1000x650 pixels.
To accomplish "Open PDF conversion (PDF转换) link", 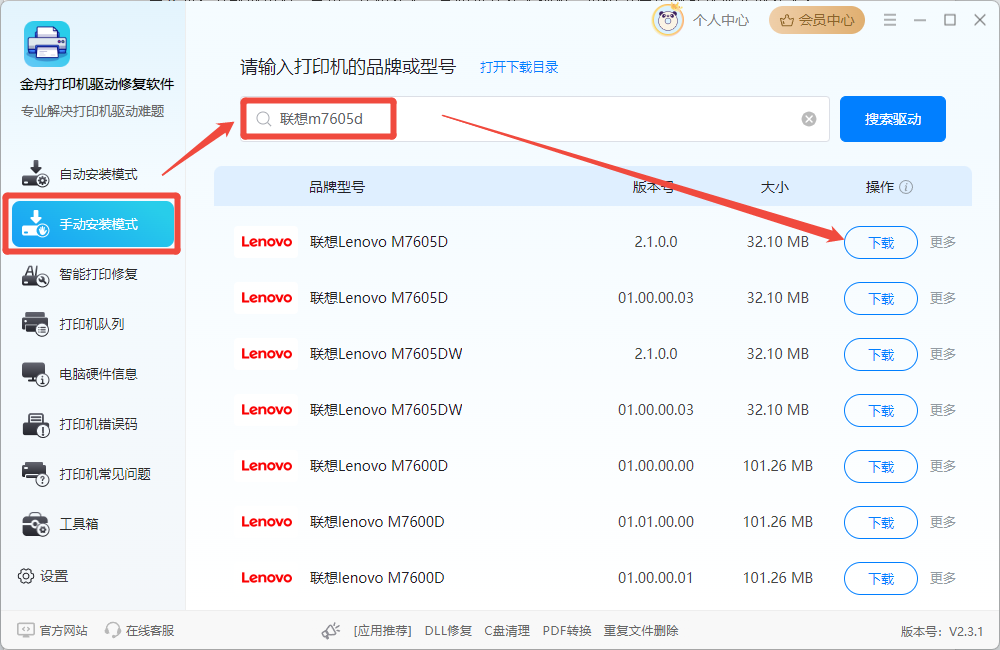I will click(567, 631).
